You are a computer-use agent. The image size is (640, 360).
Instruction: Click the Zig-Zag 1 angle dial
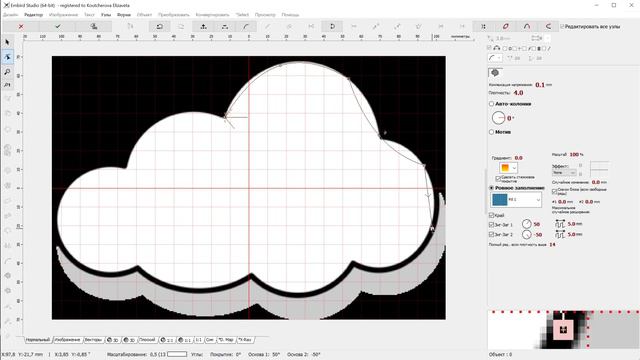coord(527,224)
